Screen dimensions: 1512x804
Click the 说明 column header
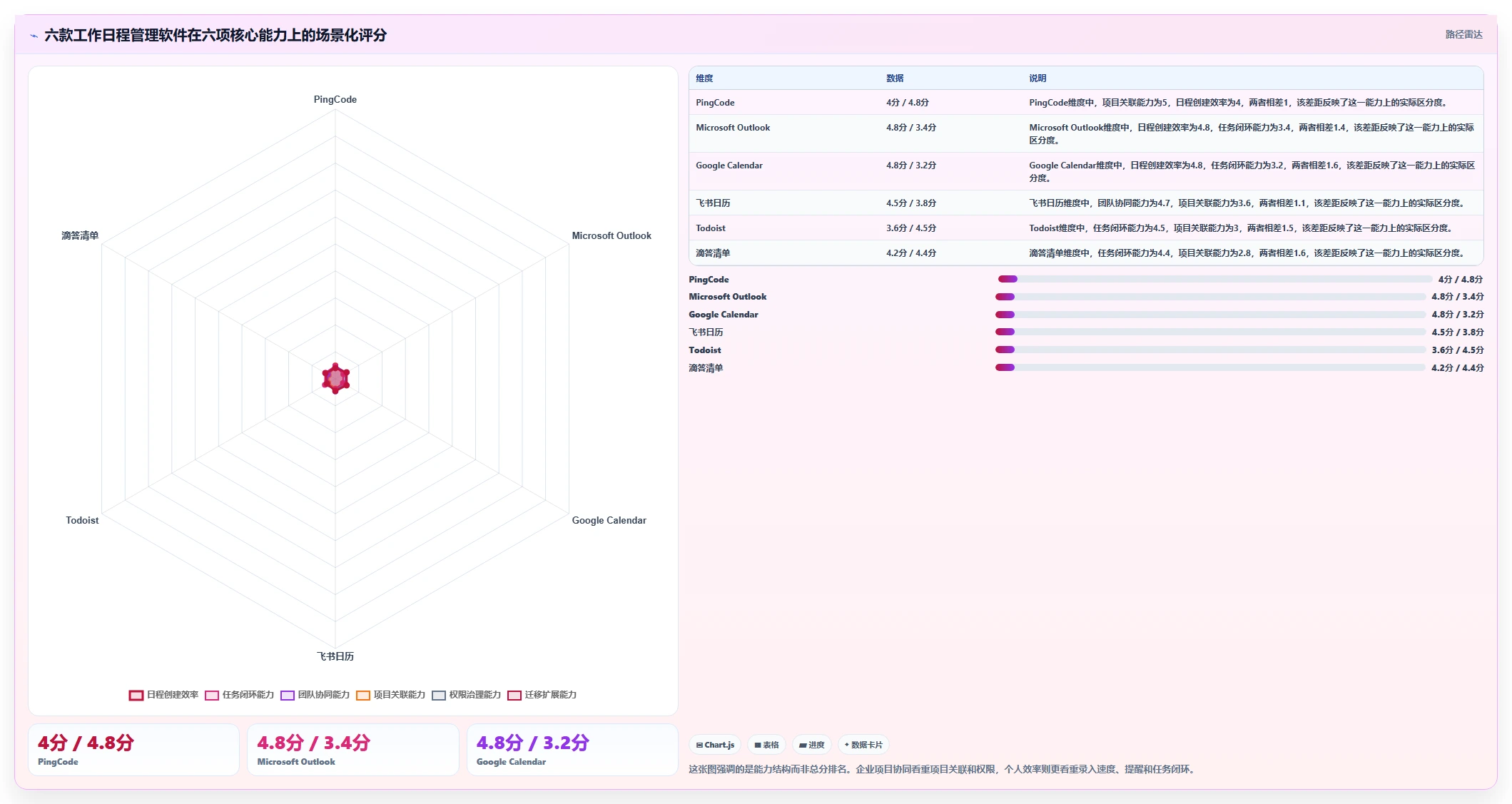(x=1037, y=78)
